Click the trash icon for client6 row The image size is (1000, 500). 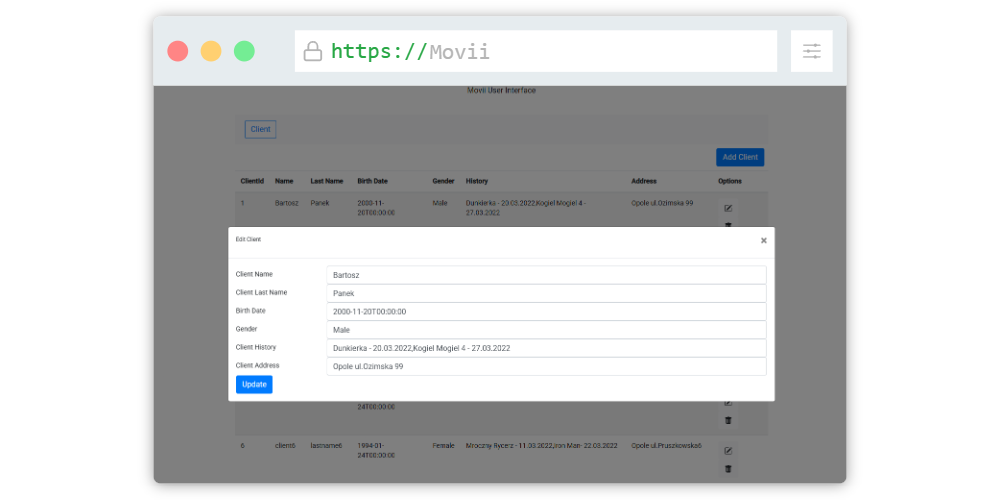click(728, 468)
